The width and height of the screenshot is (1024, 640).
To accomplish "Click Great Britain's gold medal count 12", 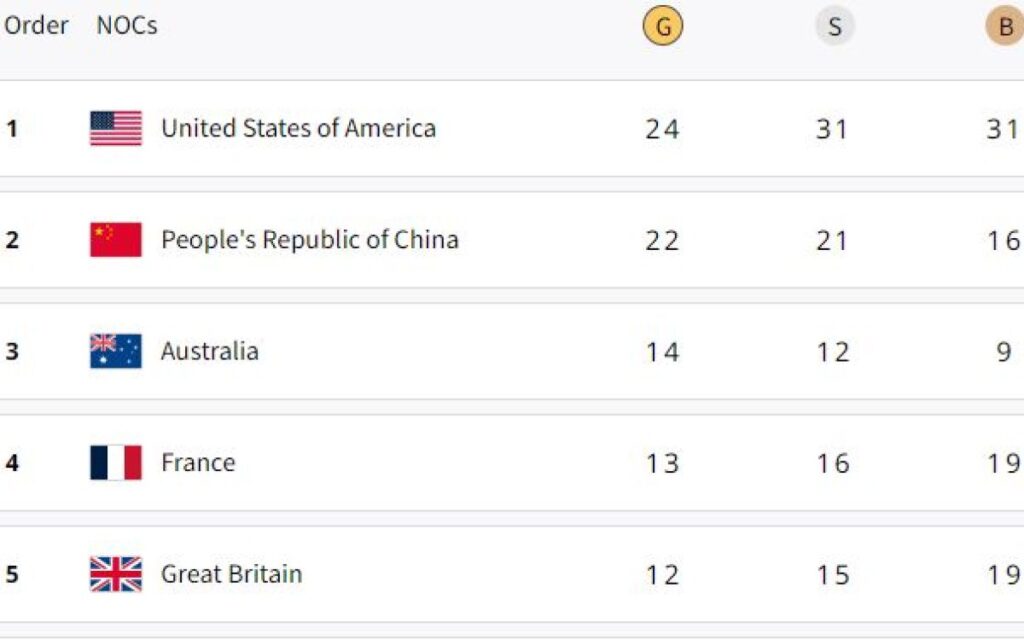I will coord(662,575).
